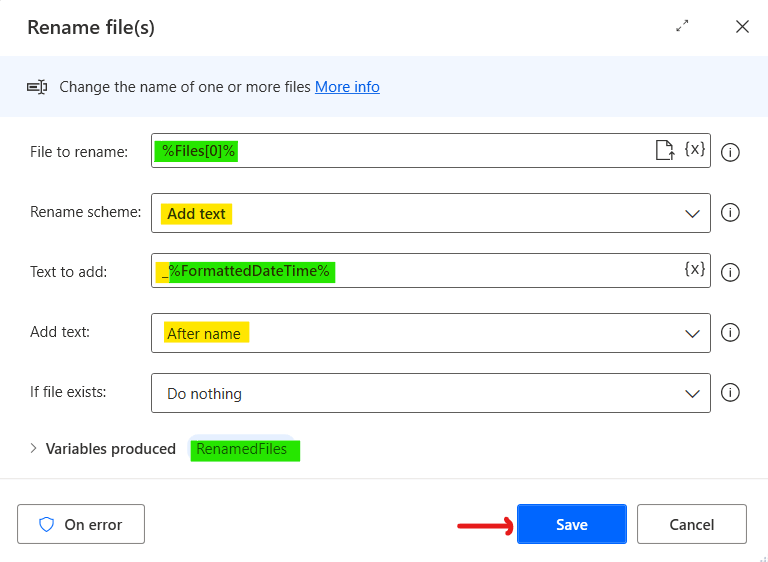
Task: Open the On error settings
Action: tap(81, 524)
